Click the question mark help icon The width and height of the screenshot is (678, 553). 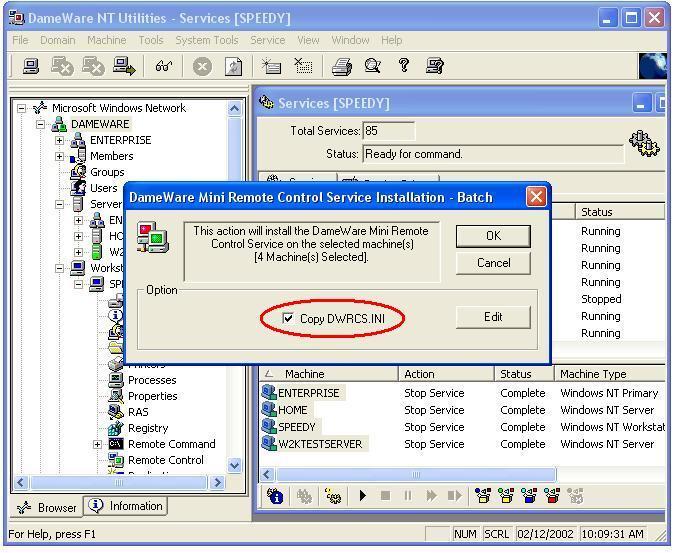pyautogui.click(x=404, y=65)
